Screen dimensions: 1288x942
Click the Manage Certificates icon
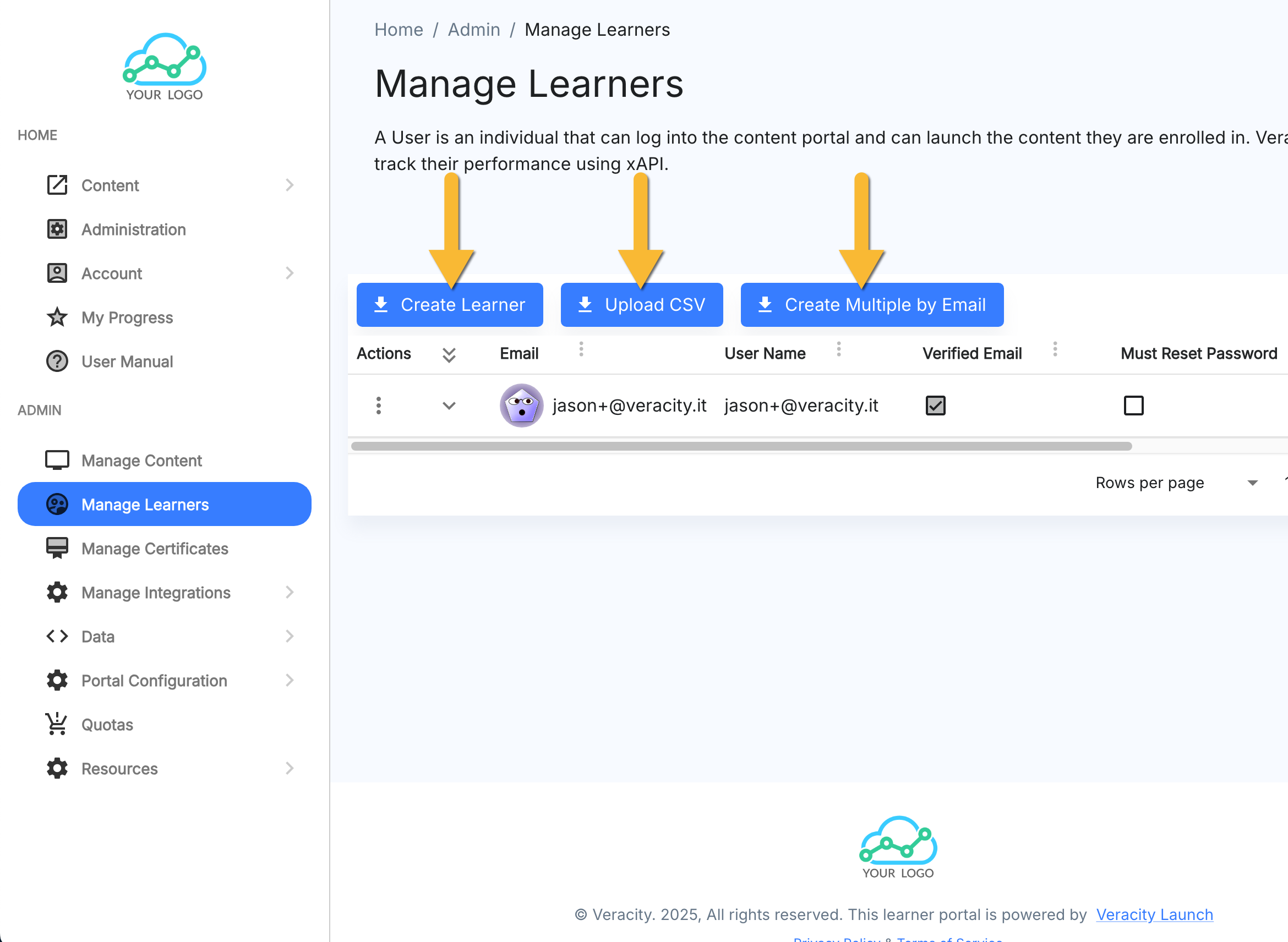[x=57, y=548]
